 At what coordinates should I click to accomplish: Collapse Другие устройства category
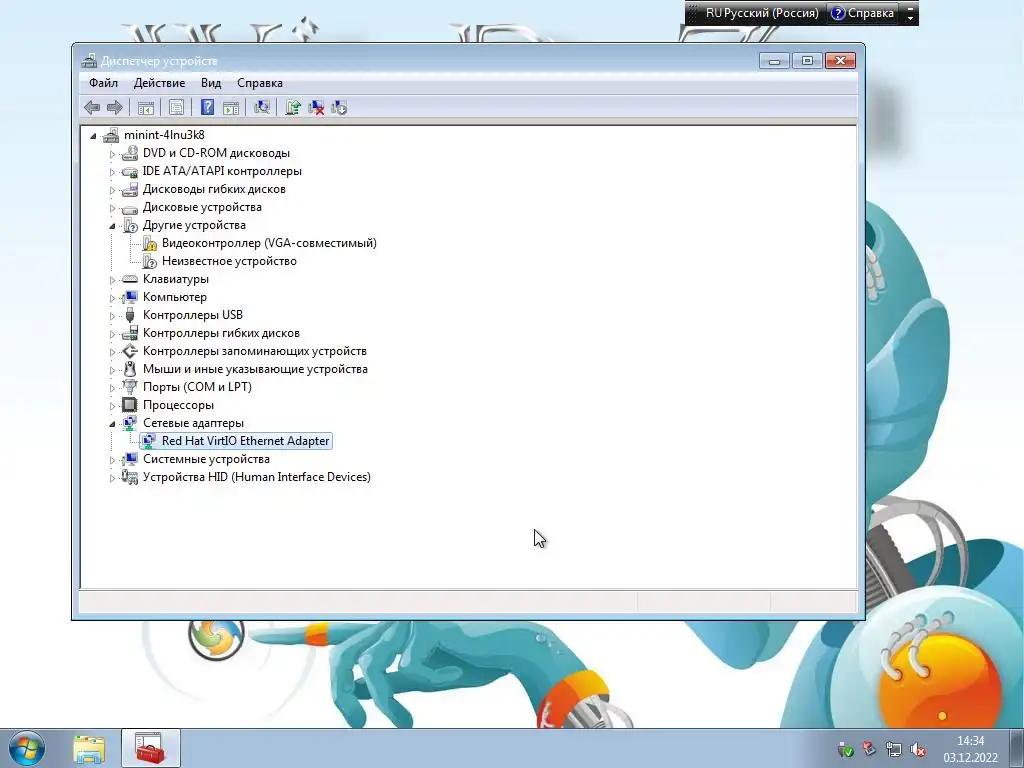click(112, 226)
